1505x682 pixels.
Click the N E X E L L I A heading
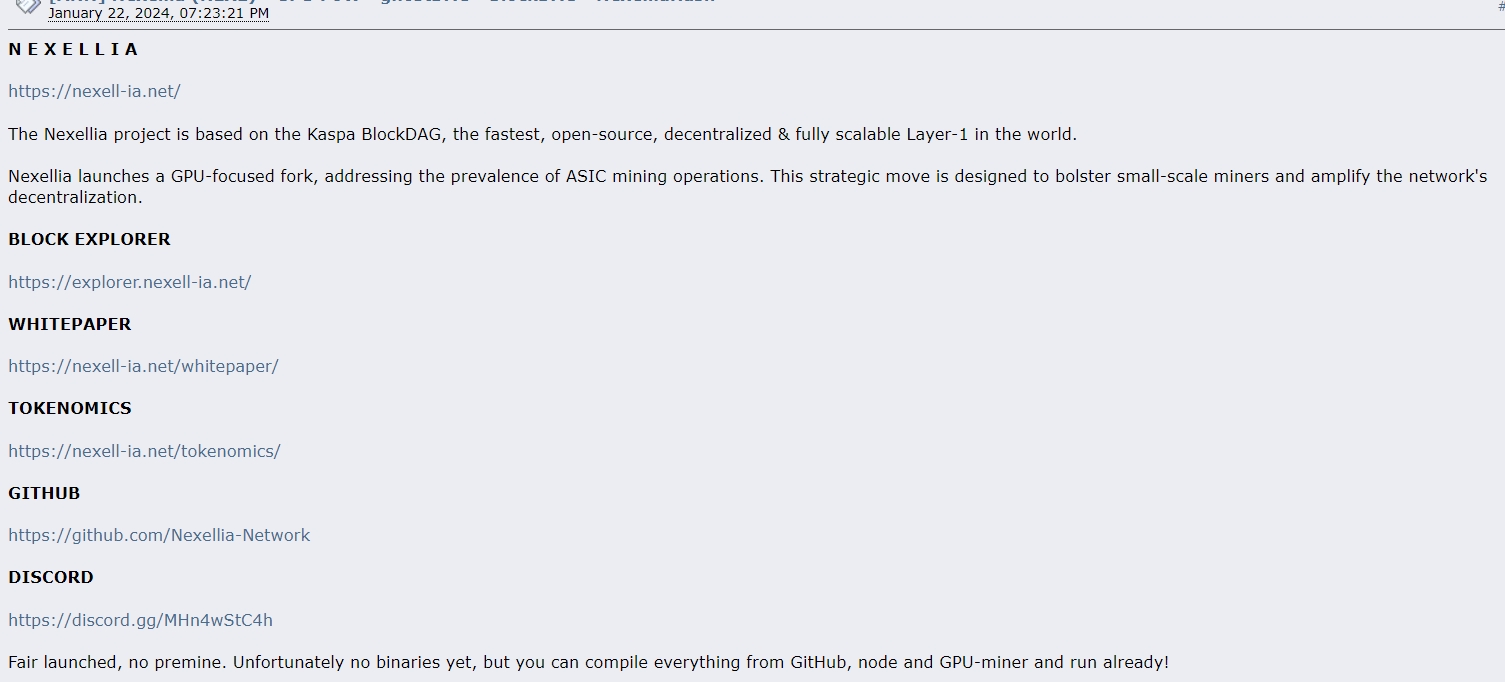[73, 49]
